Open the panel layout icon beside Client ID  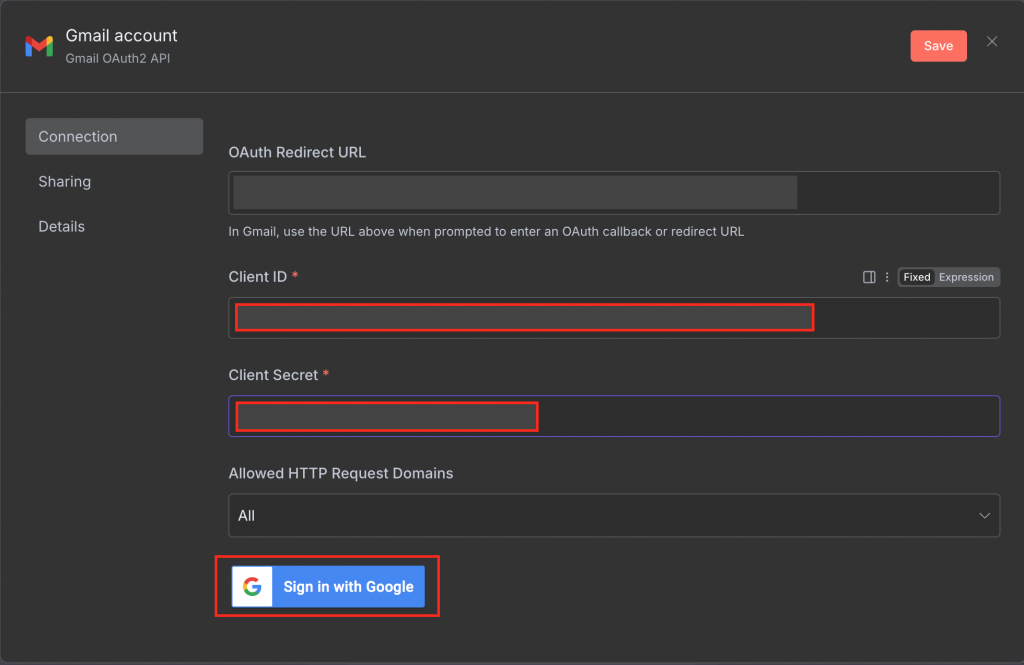tap(869, 277)
